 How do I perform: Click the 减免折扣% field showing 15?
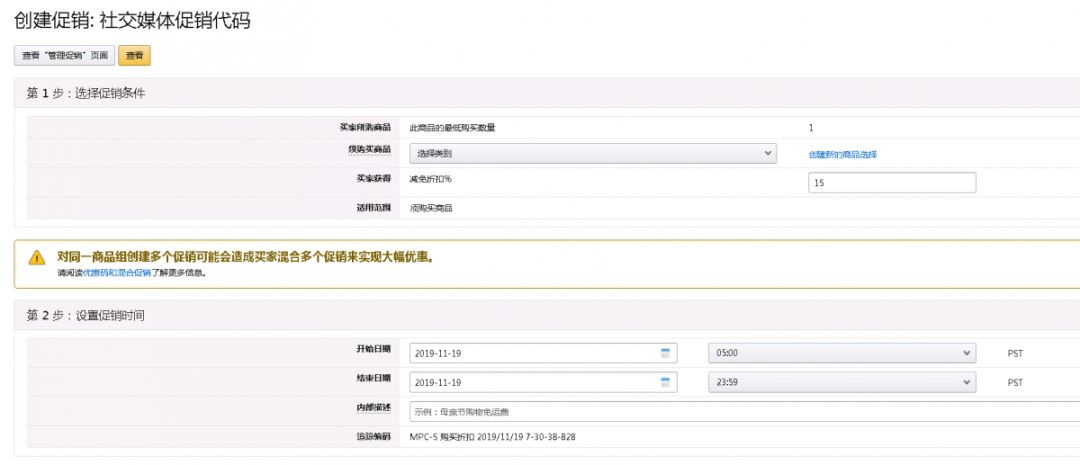(891, 183)
